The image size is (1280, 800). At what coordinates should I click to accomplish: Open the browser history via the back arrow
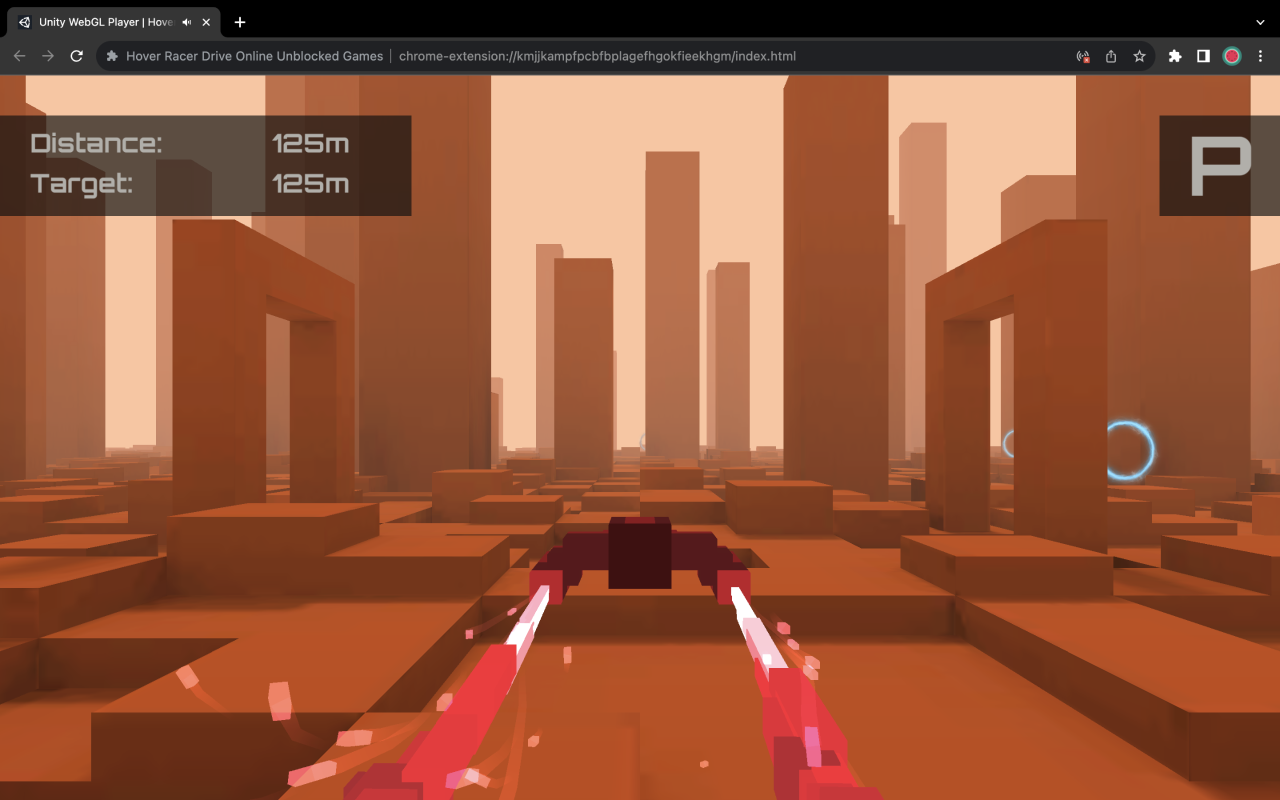click(19, 56)
